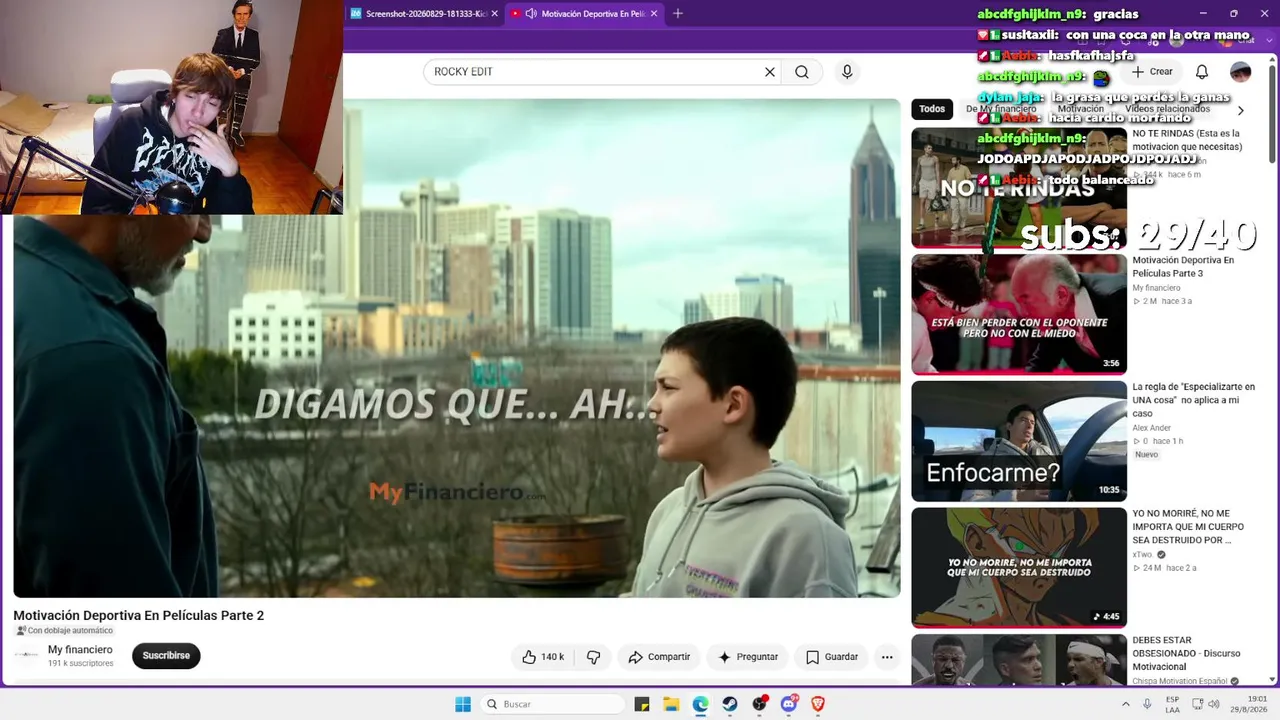Click the taskbar microphone tray icon

coord(1147,704)
